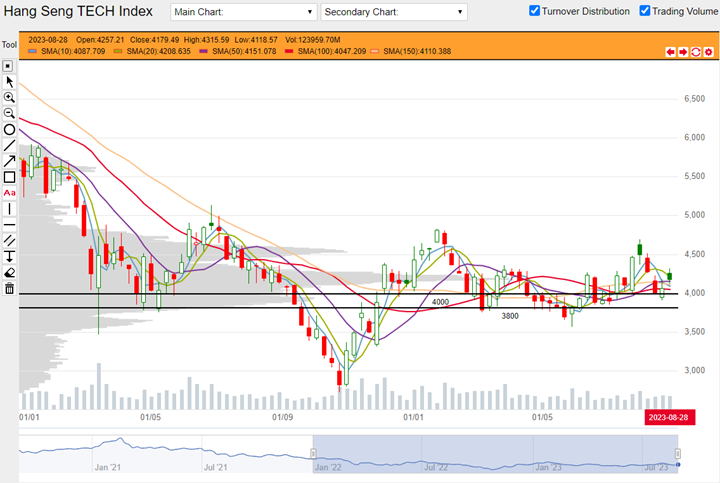Click the SMA(50):4151.078 legend text
This screenshot has height=483, width=720.
point(244,51)
